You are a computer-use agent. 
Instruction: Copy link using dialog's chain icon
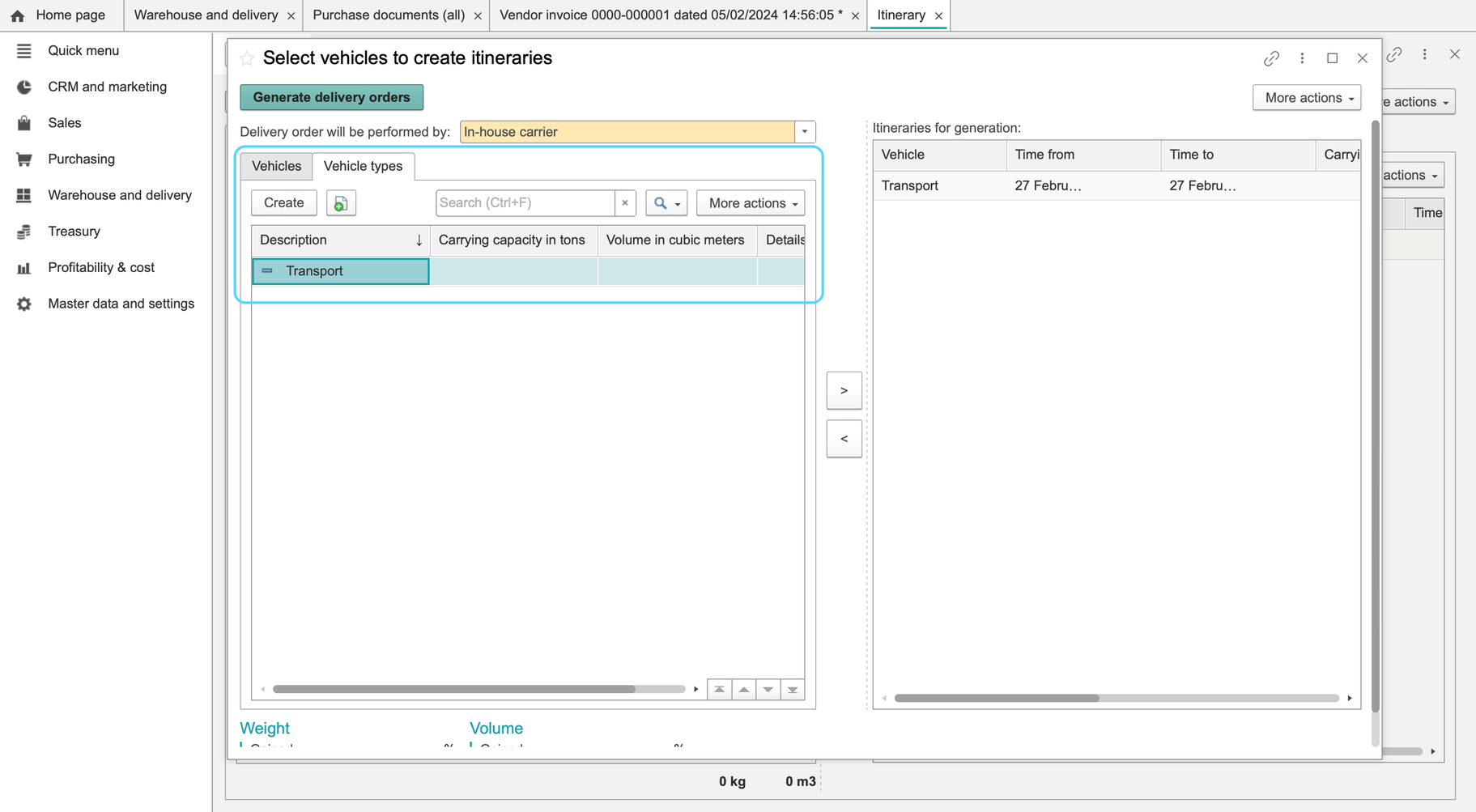tap(1271, 58)
